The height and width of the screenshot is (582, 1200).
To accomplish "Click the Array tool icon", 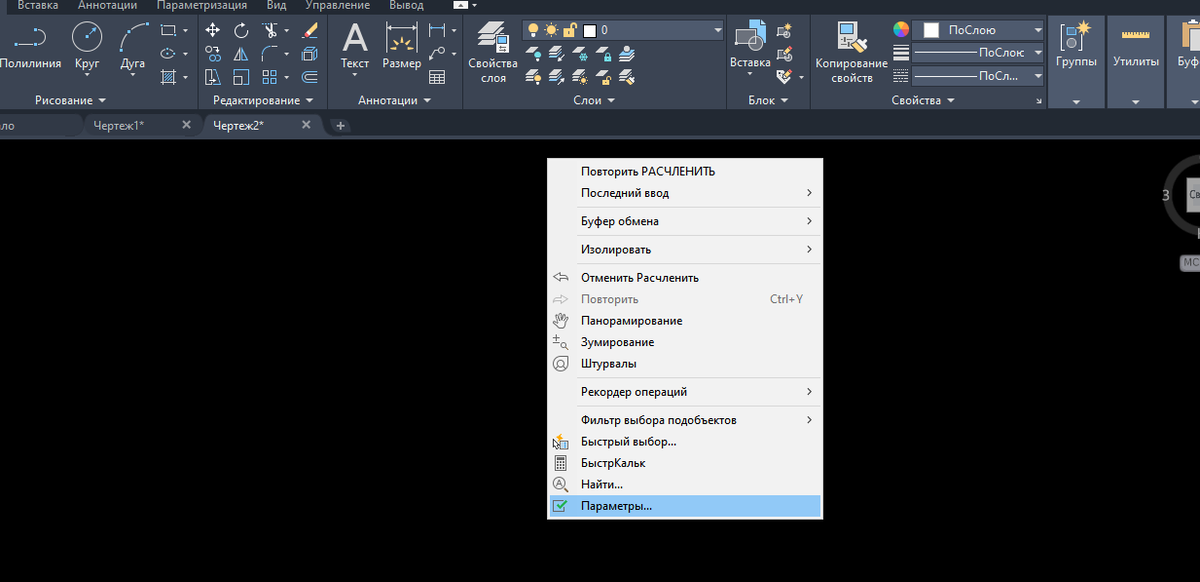I will click(x=270, y=77).
